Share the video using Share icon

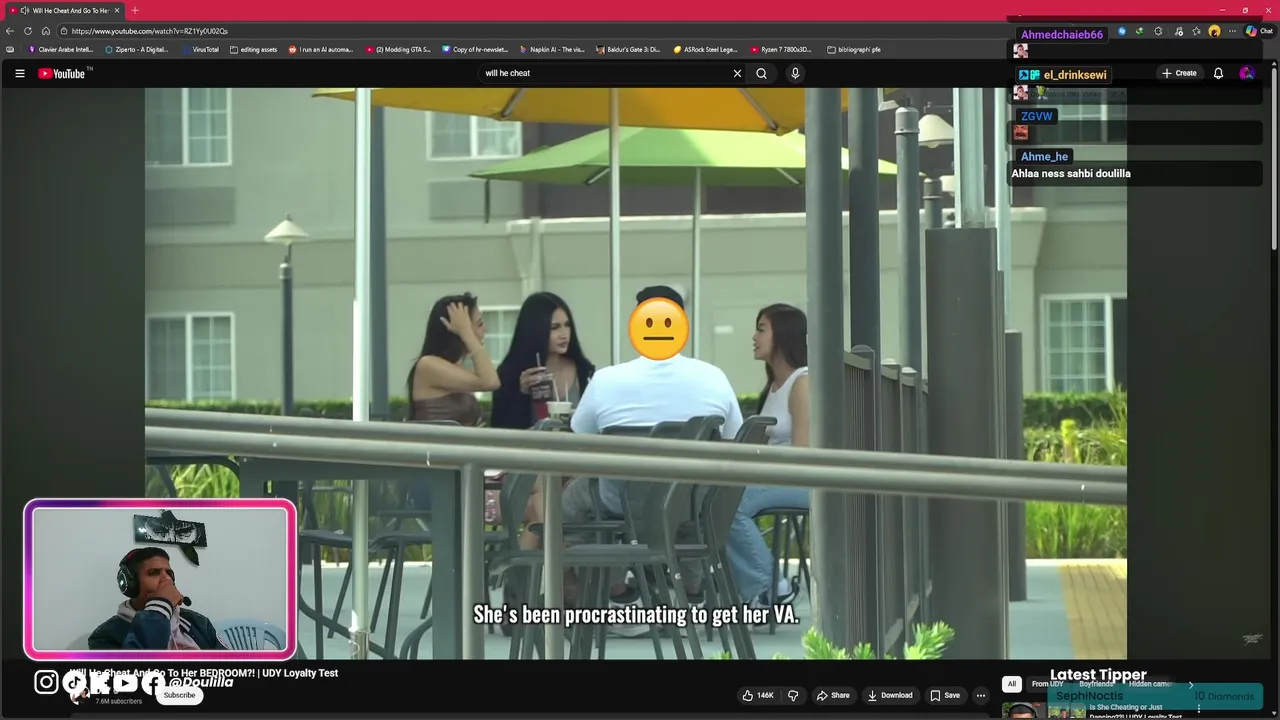[832, 695]
